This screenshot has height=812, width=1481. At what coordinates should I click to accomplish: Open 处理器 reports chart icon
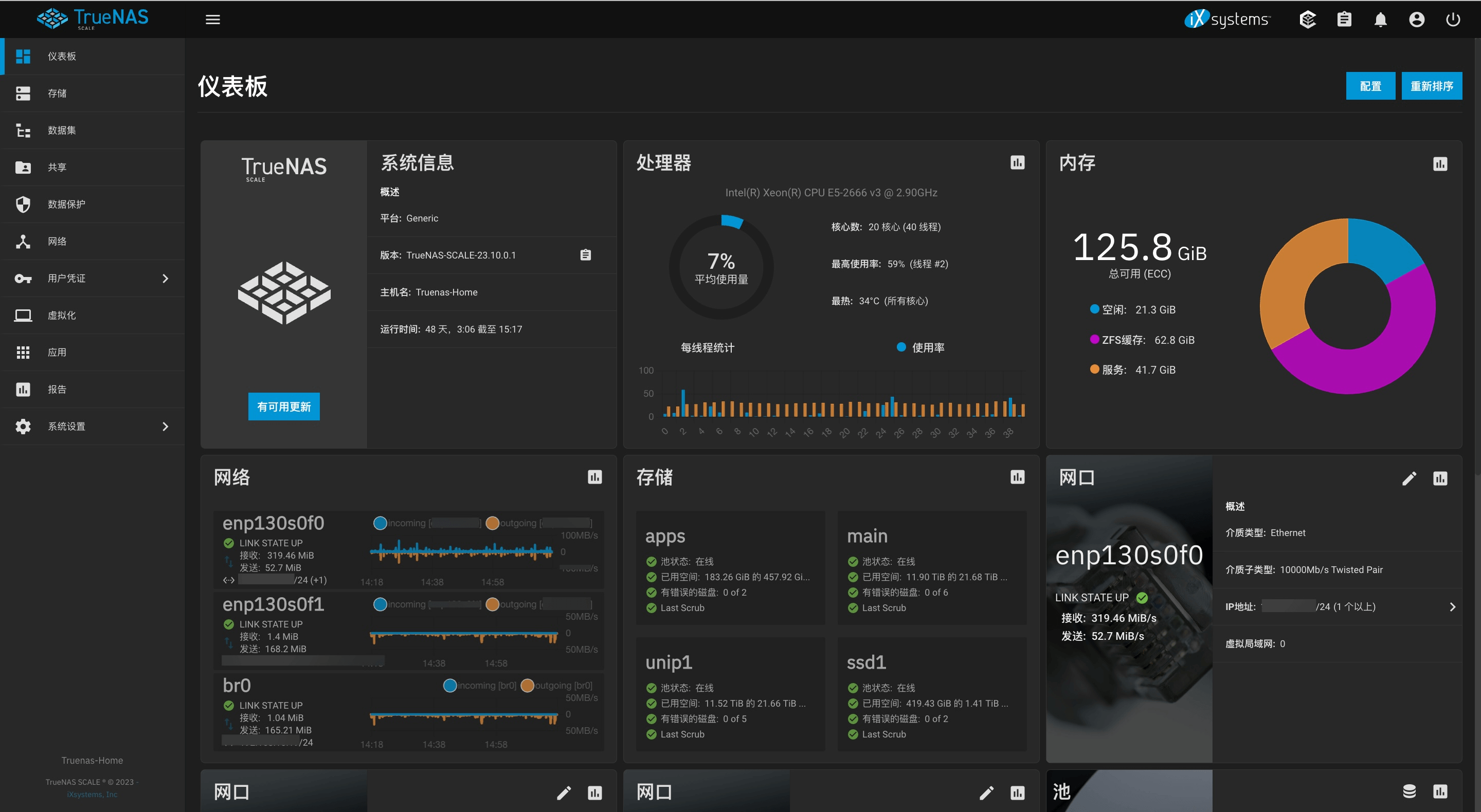(1017, 163)
